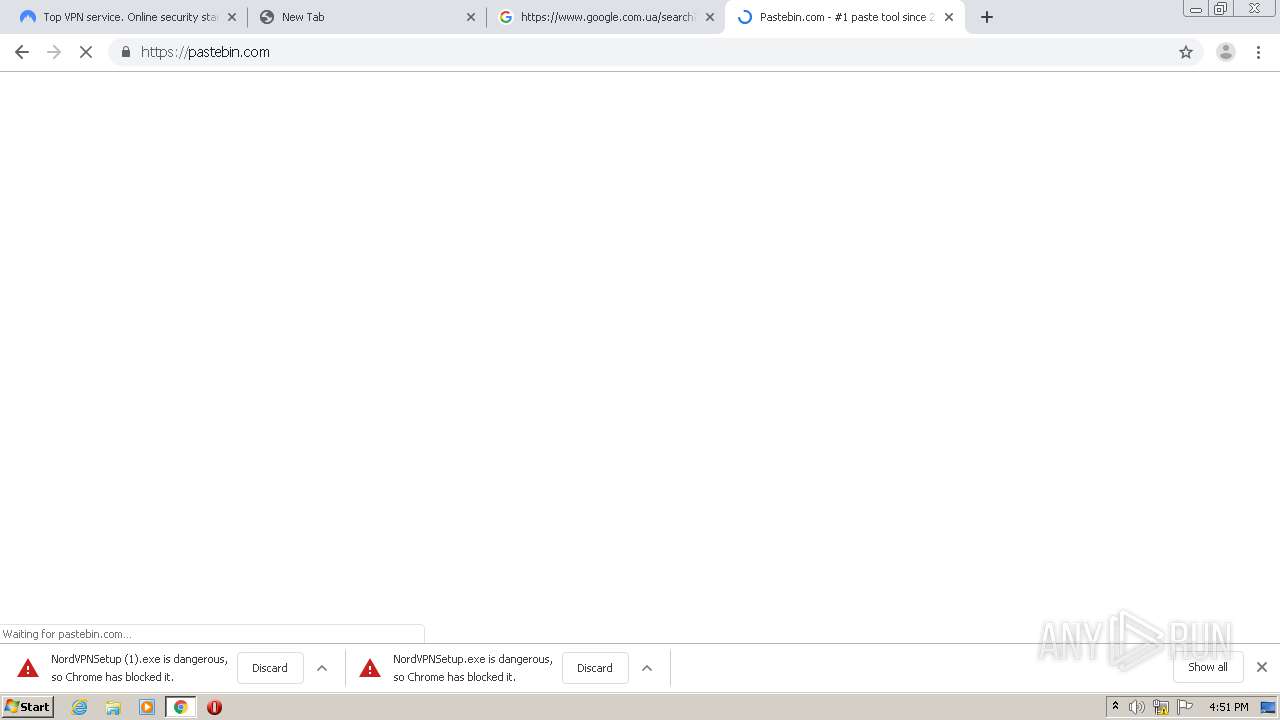Open the media player taskbar icon
This screenshot has width=1280, height=720.
coord(147,707)
